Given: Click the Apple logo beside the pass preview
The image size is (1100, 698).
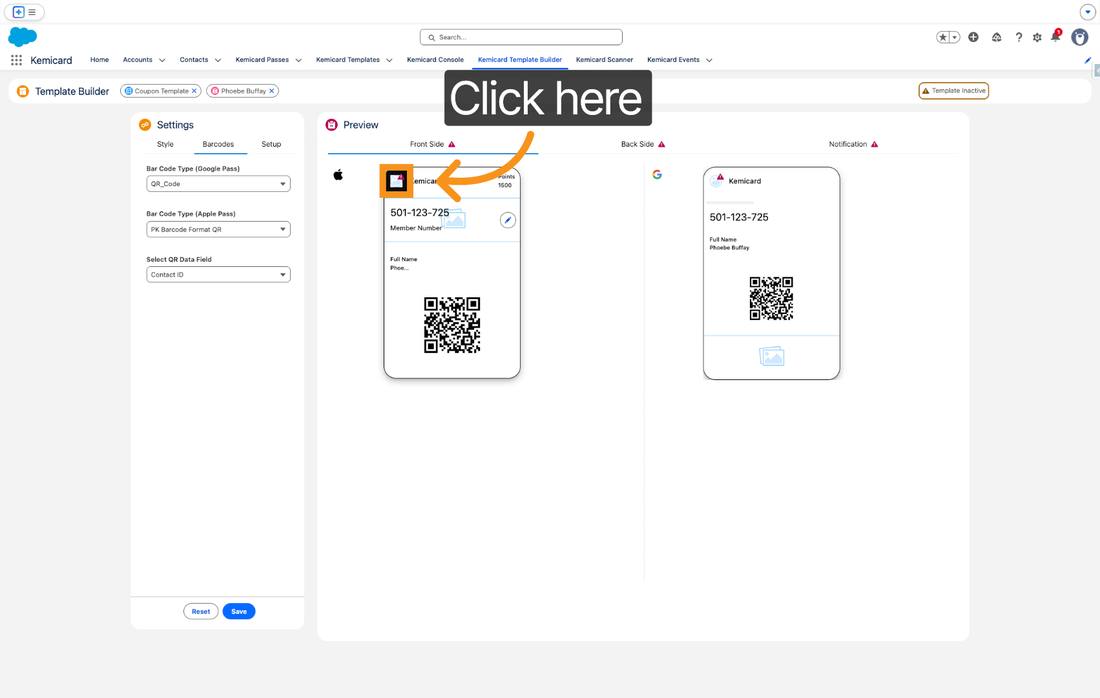Looking at the screenshot, I should (338, 175).
